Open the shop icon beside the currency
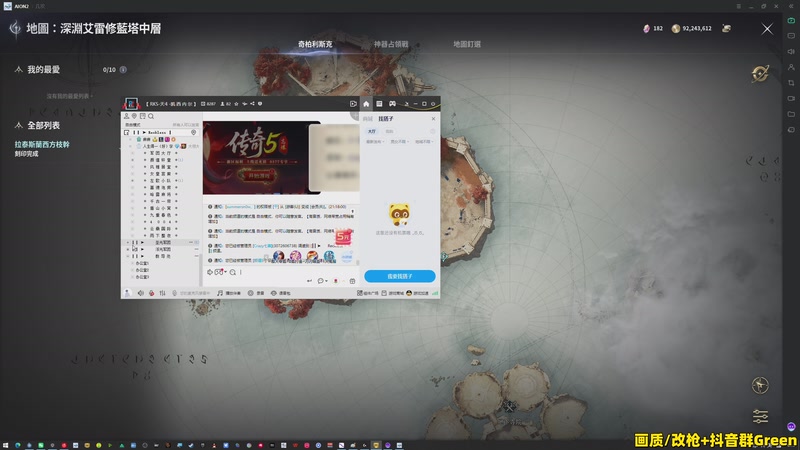800x450 pixels. pos(727,29)
